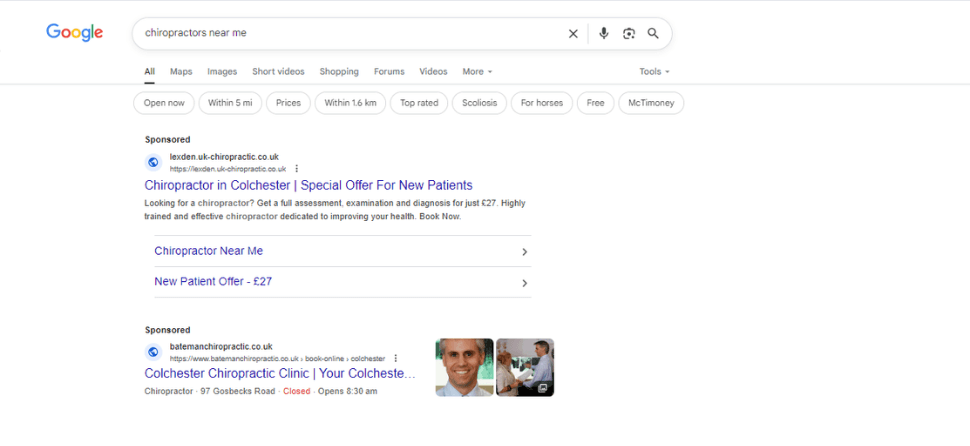Open Colchester Chiropractic Clinic result title
The image size is (970, 446).
pyautogui.click(x=280, y=374)
